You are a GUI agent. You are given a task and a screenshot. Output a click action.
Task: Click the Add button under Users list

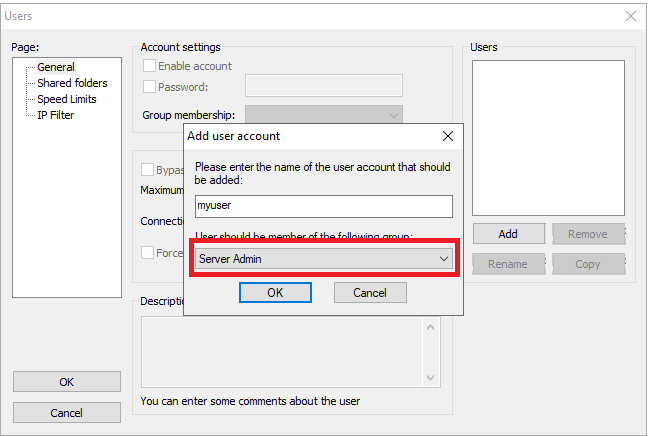coord(508,233)
